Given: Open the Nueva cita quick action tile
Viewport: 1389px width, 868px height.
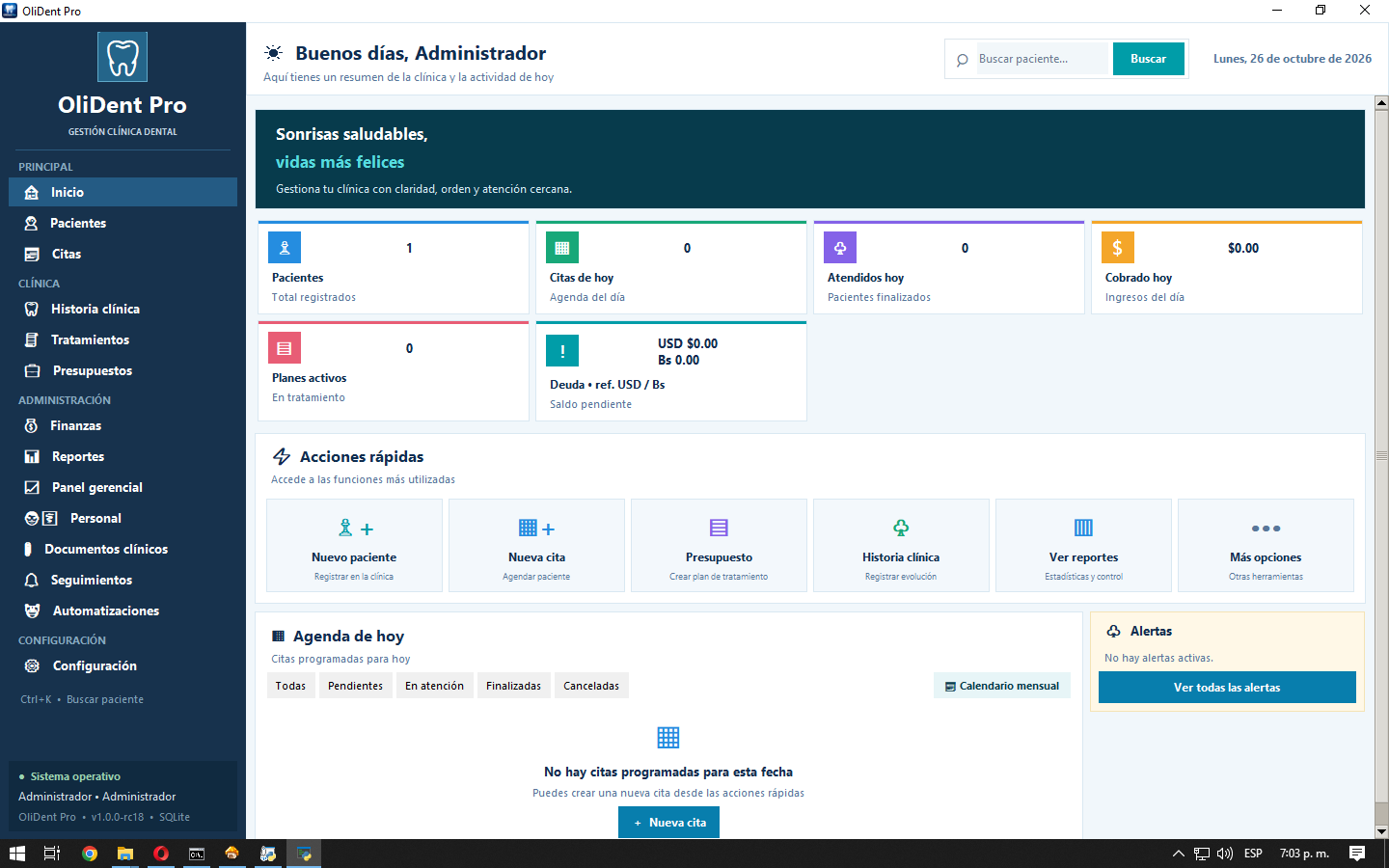Looking at the screenshot, I should [536, 545].
